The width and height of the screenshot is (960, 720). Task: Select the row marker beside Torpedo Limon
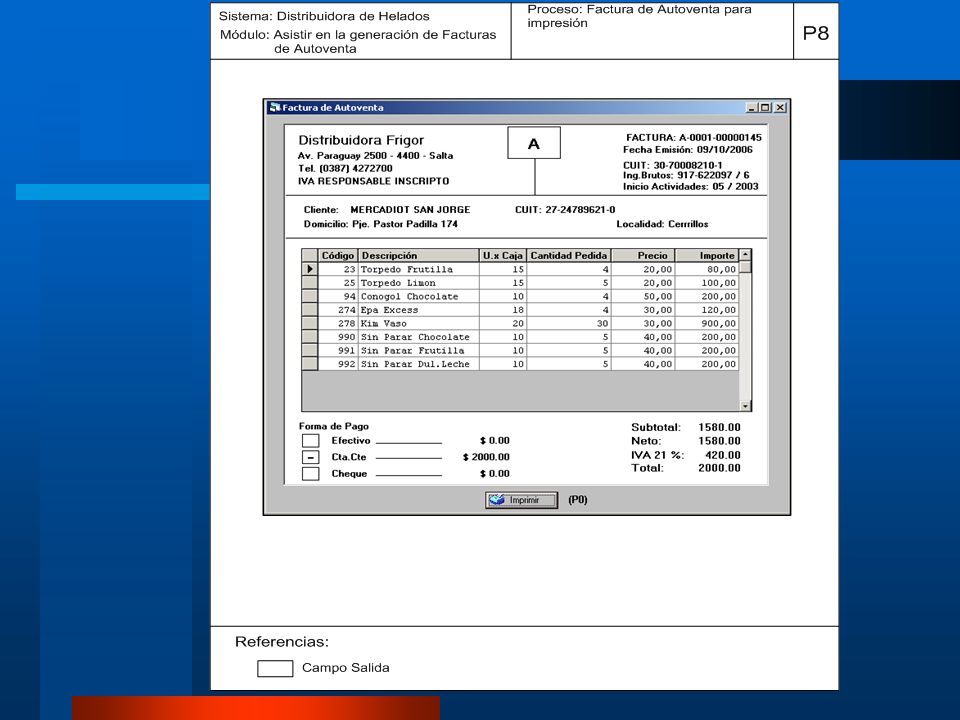coord(310,283)
